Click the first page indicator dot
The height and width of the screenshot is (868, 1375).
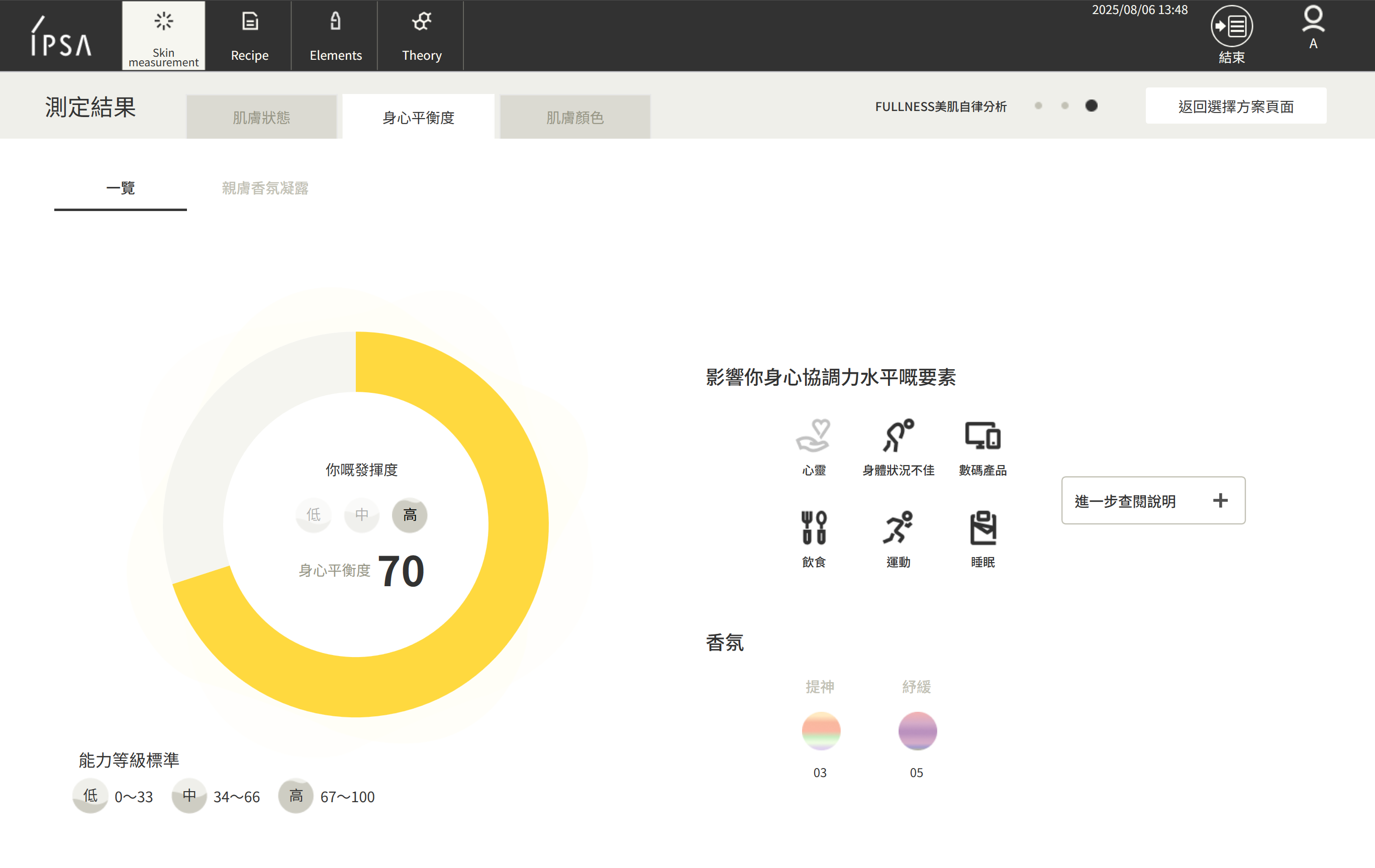tap(1038, 106)
